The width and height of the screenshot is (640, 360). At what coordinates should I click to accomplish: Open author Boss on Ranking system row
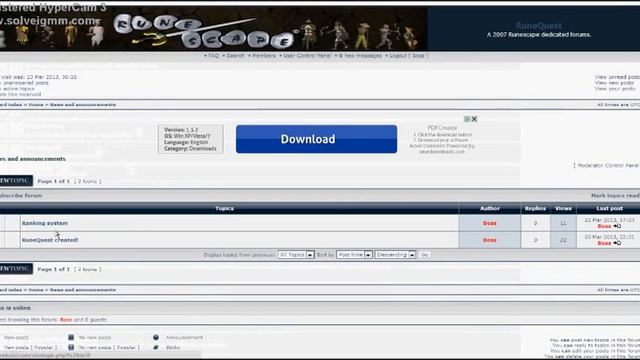tap(489, 223)
